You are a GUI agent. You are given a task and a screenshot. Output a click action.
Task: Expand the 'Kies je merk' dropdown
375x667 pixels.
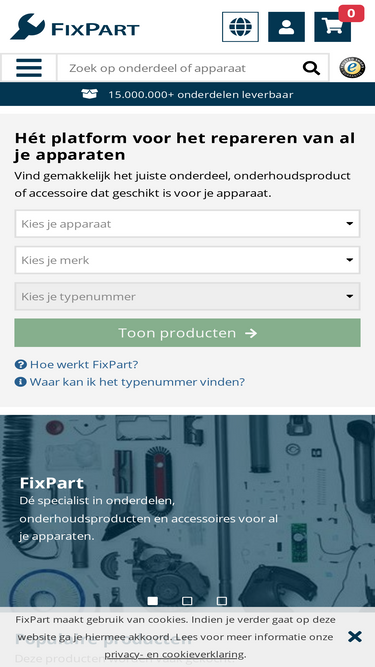click(188, 260)
